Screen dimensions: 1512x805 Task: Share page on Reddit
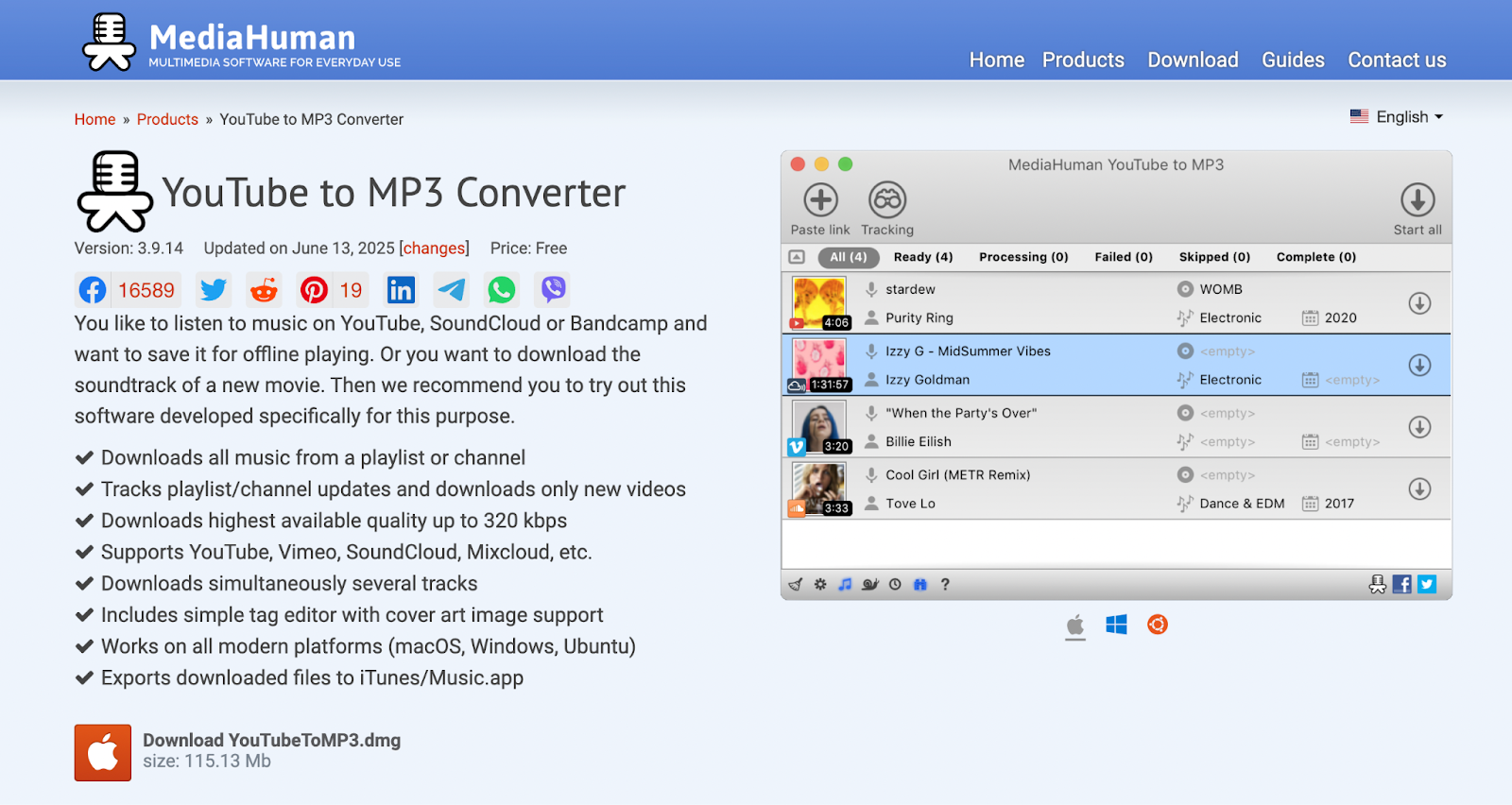[264, 290]
